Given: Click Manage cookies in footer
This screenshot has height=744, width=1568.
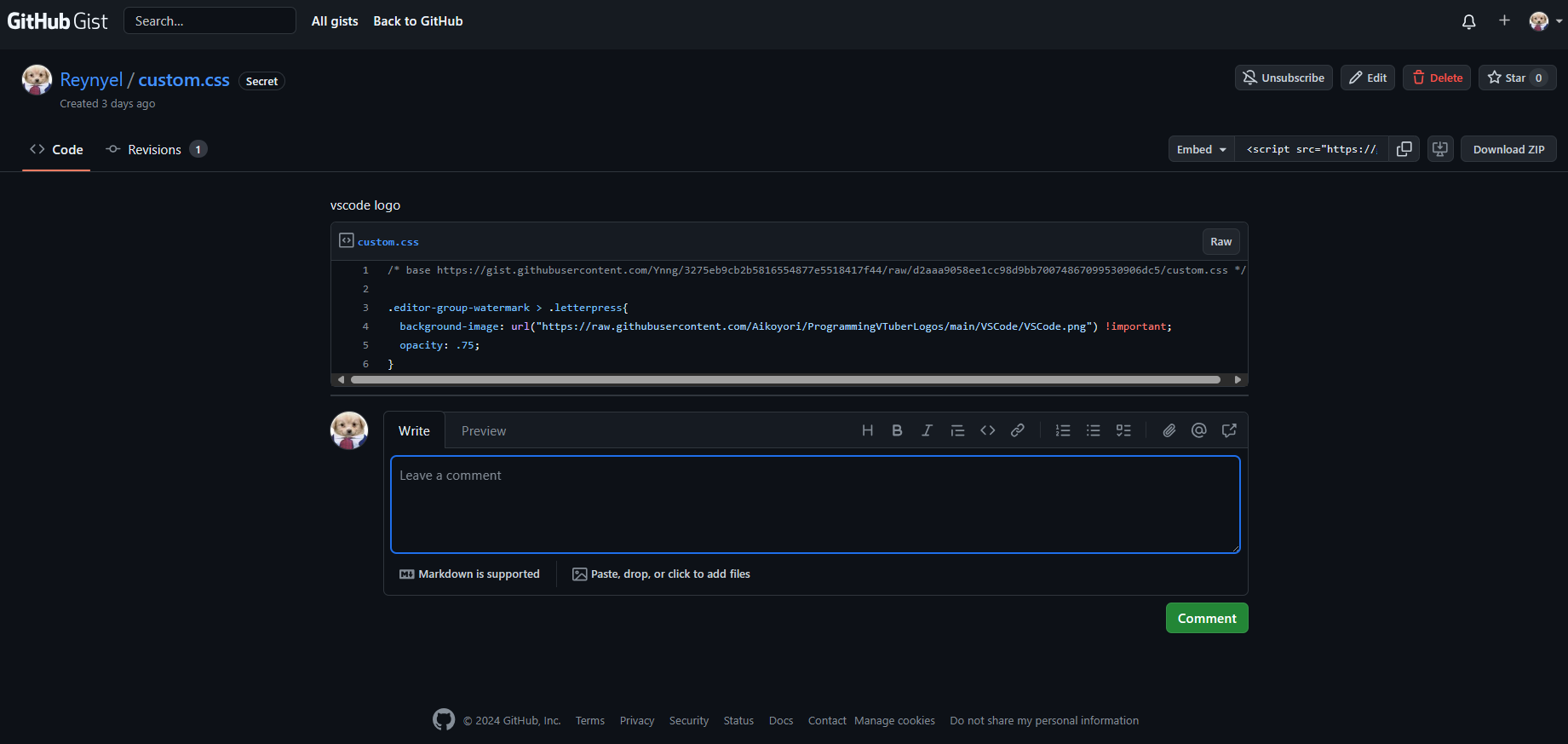Looking at the screenshot, I should [x=894, y=721].
